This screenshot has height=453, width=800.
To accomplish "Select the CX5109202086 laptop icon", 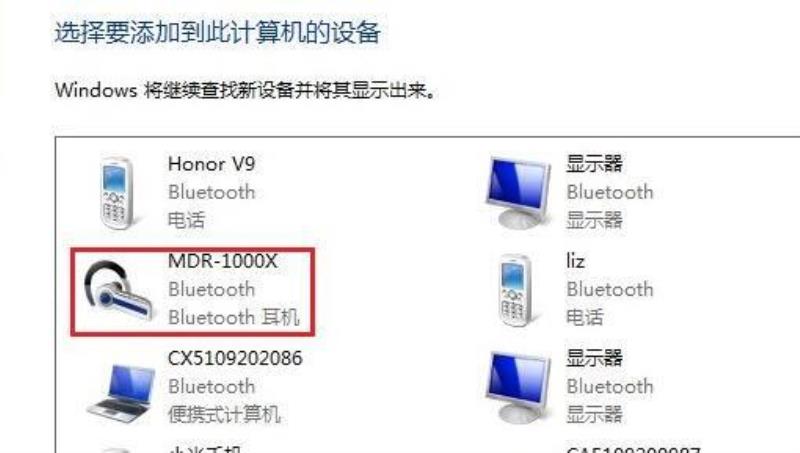I will tap(121, 393).
